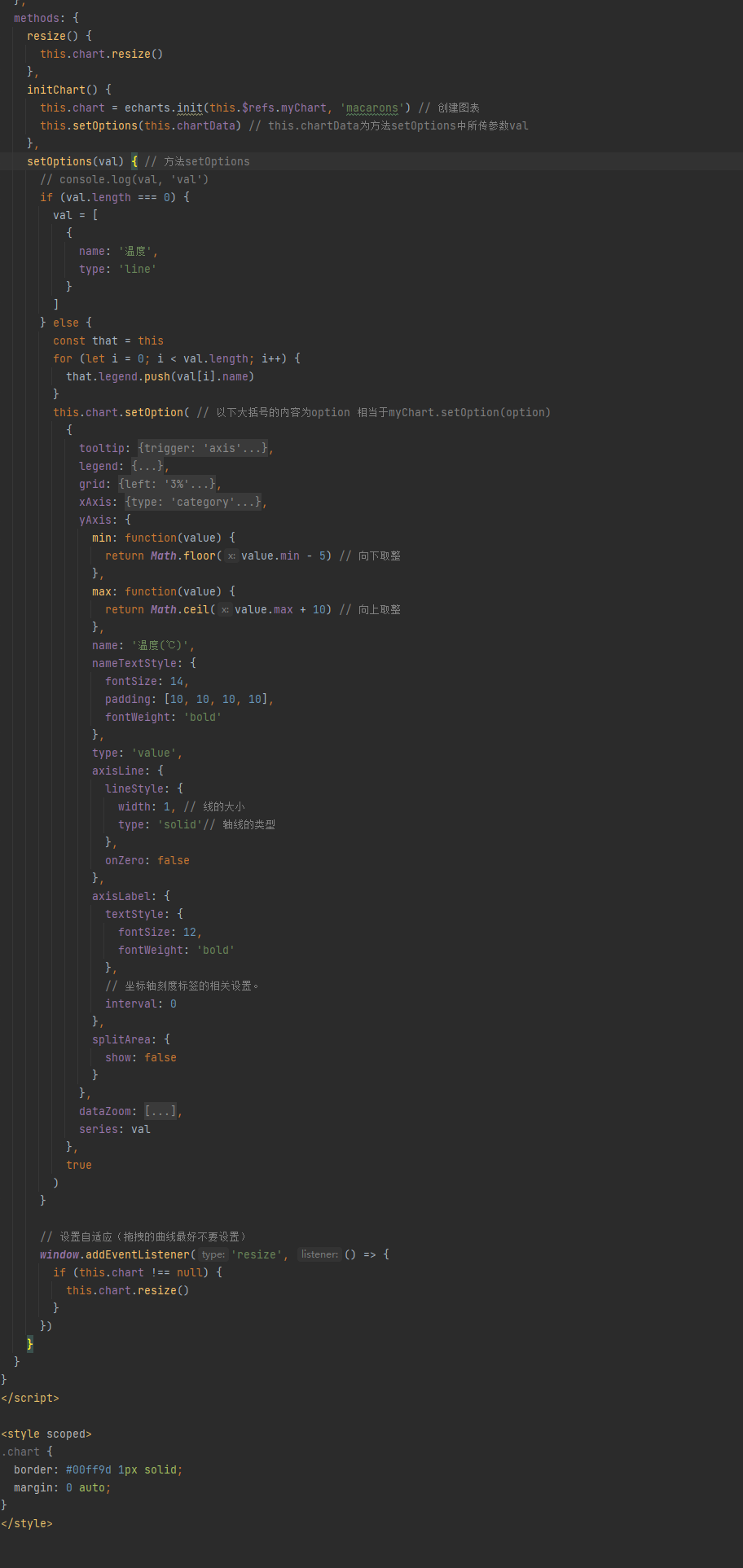The image size is (743, 1568).
Task: Click the <style scoped> opening tag
Action: click(x=46, y=1434)
